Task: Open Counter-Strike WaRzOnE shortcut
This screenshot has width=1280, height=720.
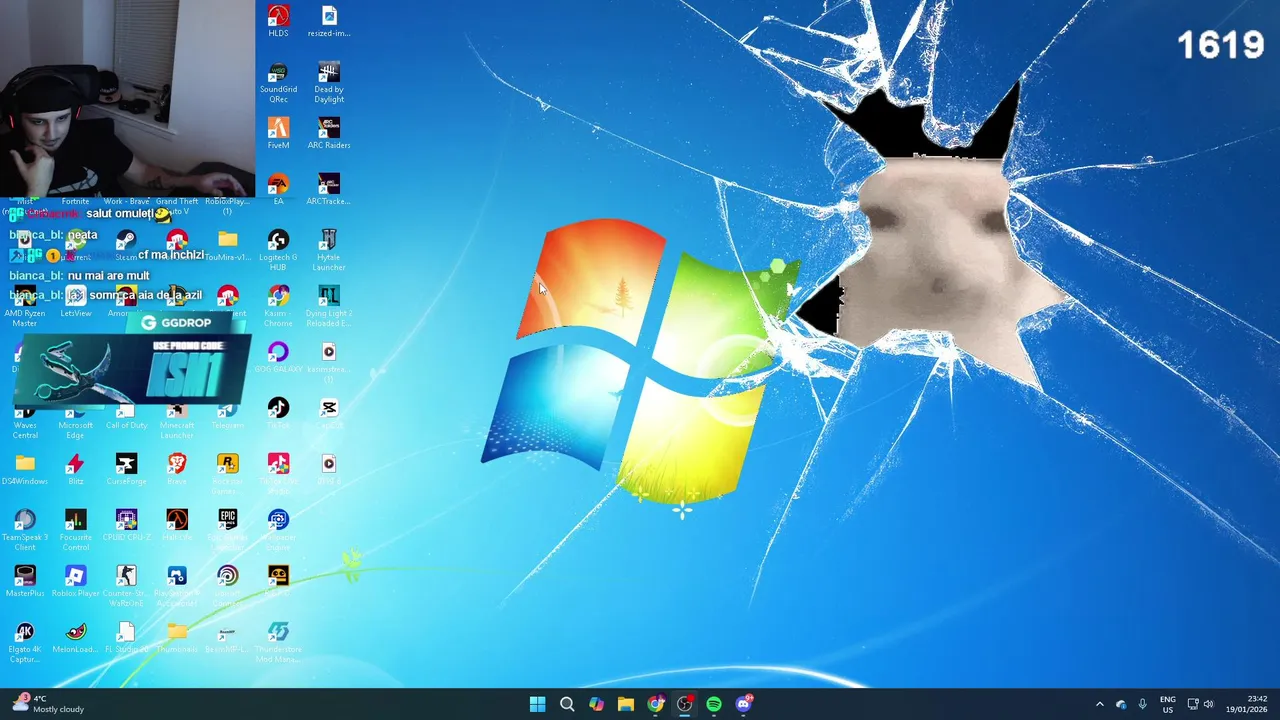Action: (126, 586)
